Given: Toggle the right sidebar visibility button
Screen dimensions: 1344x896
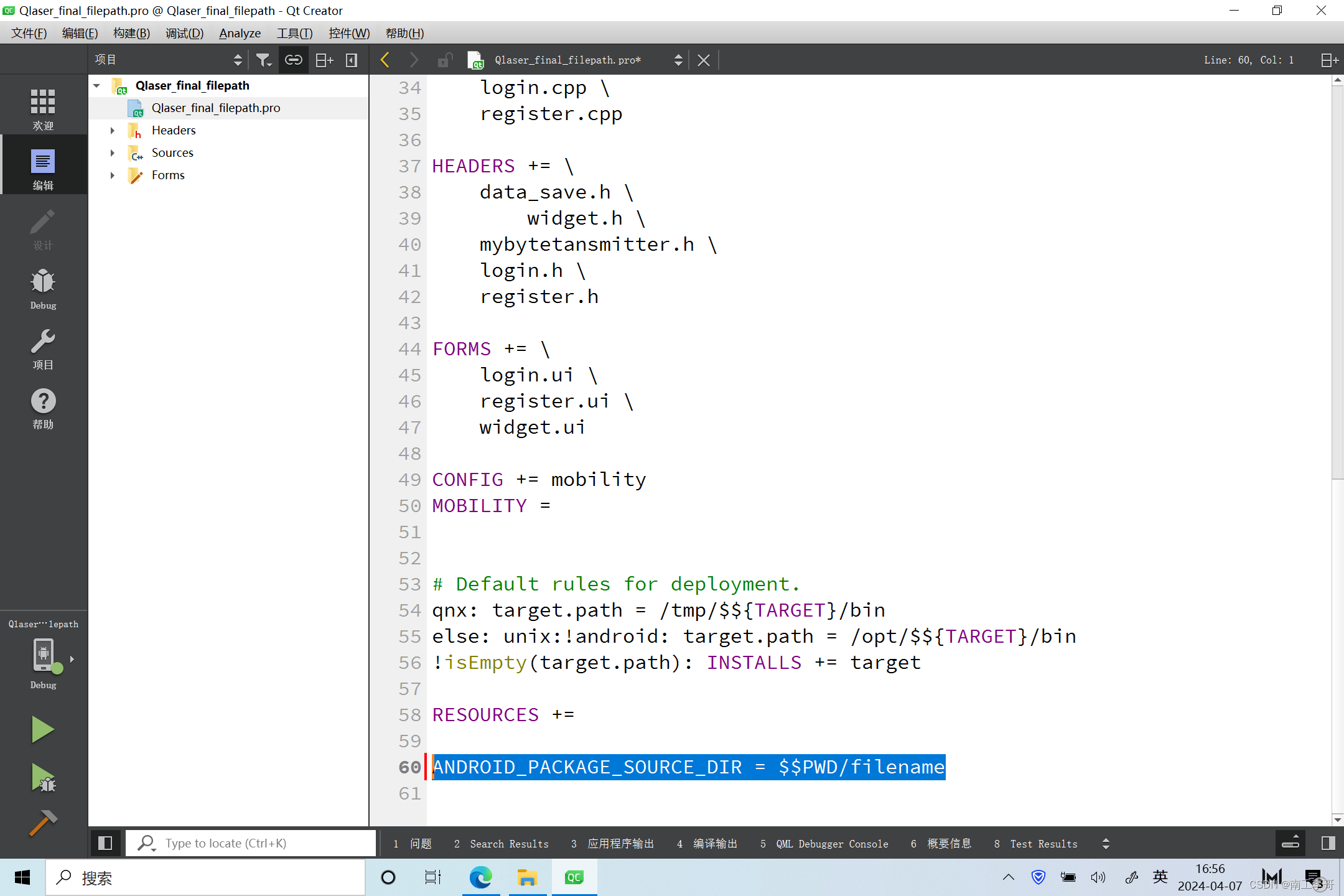Looking at the screenshot, I should click(1328, 843).
